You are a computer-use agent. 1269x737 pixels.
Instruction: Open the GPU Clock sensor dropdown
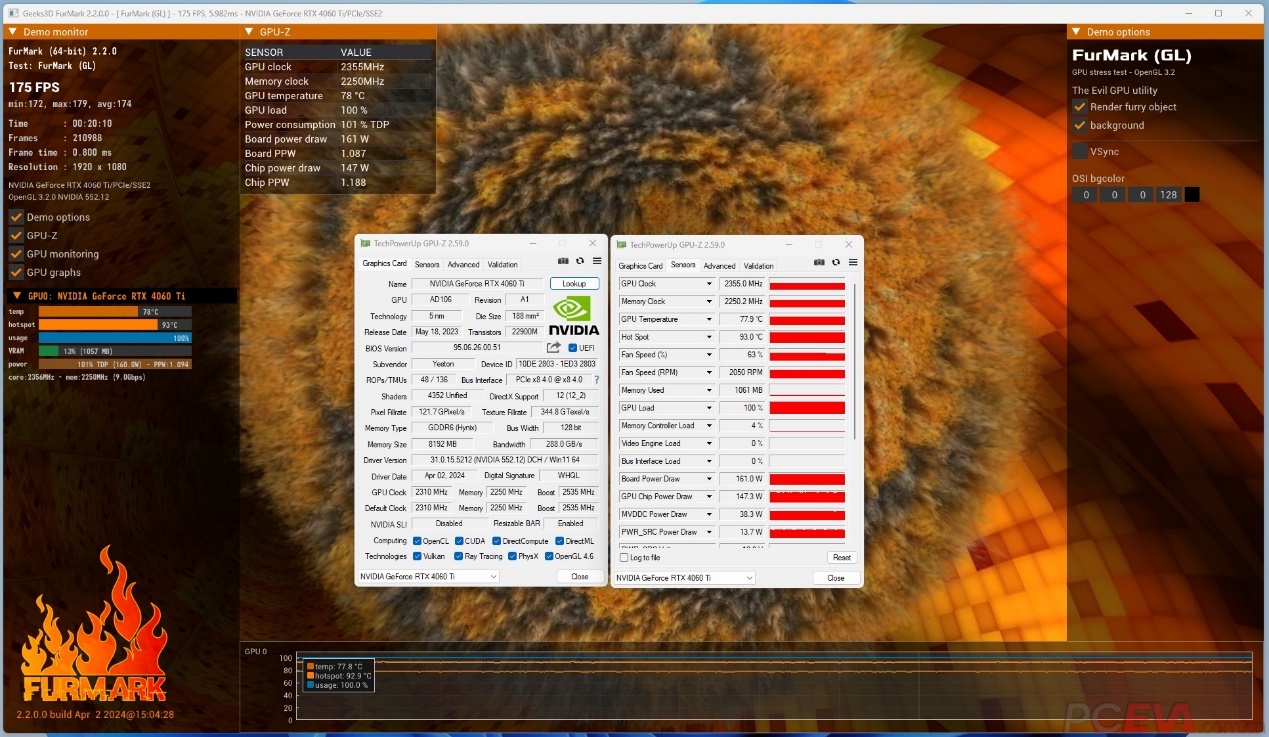[x=709, y=284]
